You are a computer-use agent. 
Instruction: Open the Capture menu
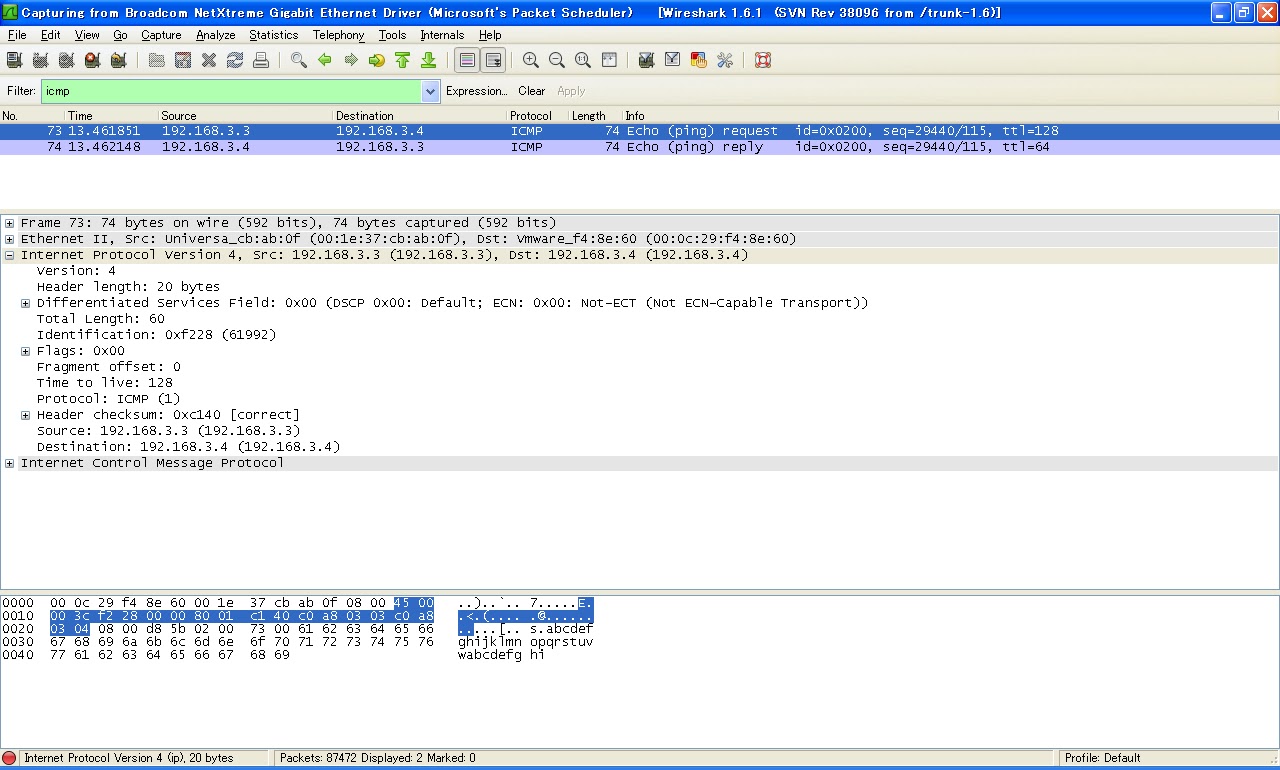point(161,35)
